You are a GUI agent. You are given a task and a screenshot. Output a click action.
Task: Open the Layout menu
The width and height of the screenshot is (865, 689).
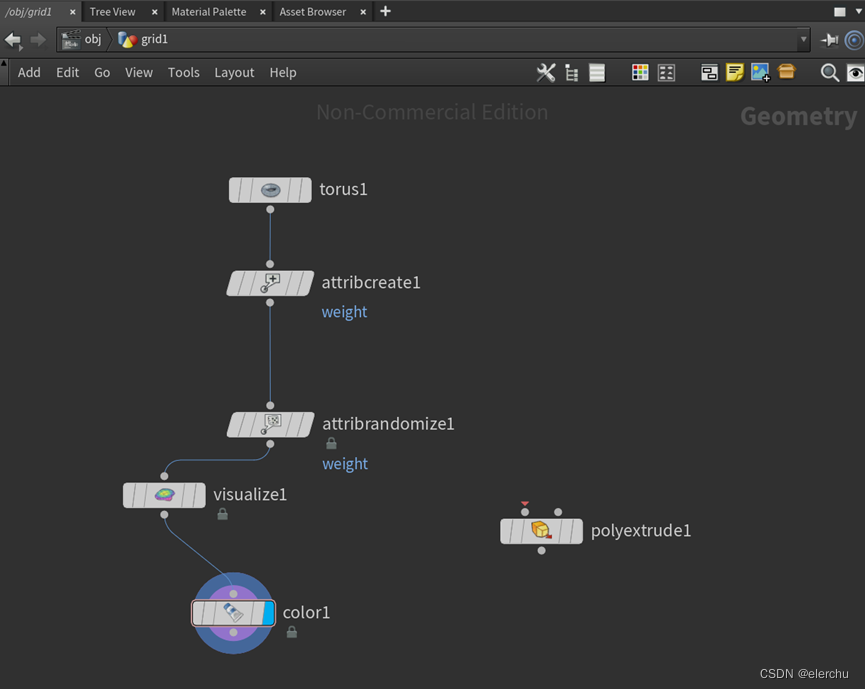pyautogui.click(x=234, y=72)
